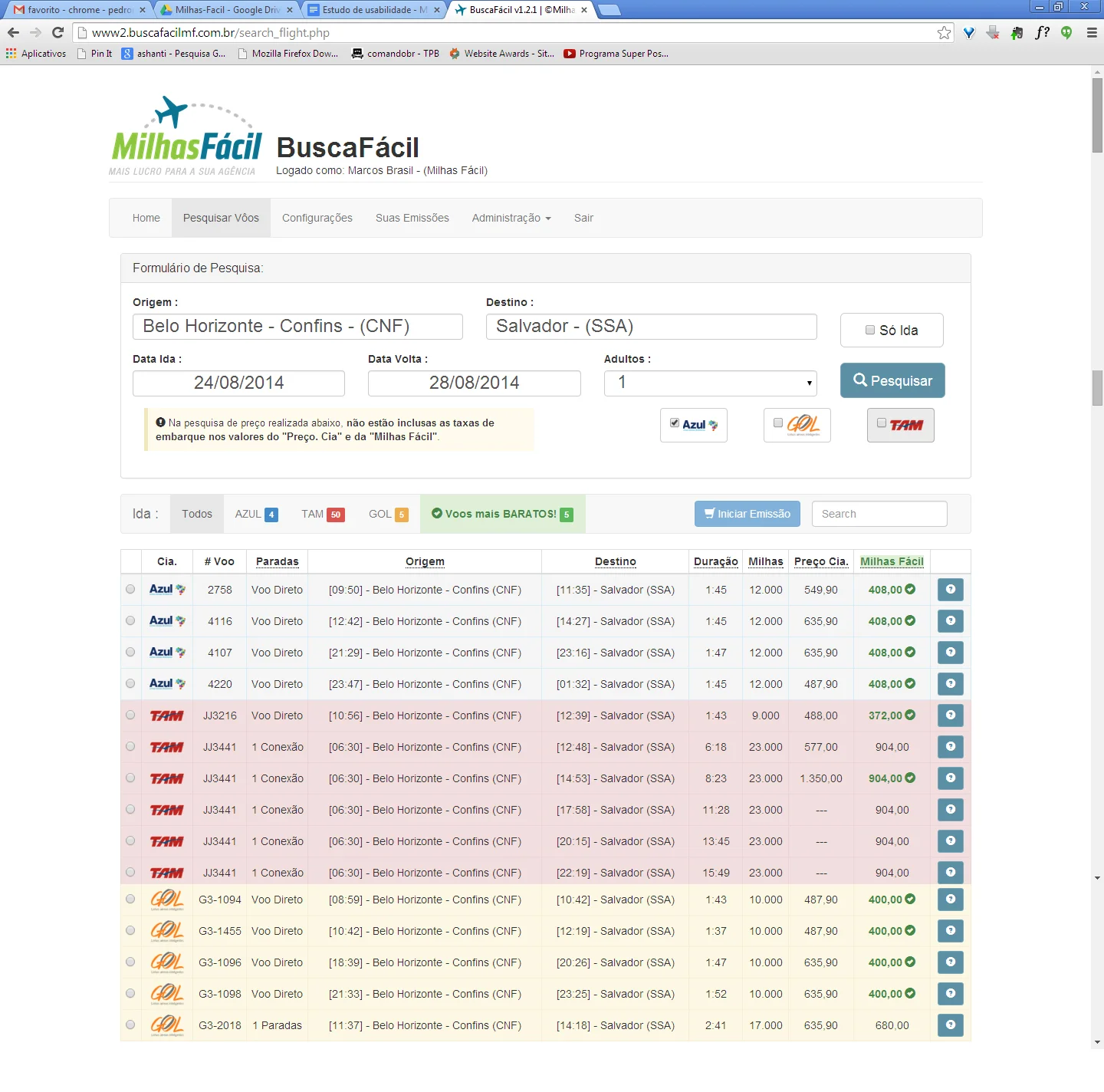Click the Pesquisar search button
The image size is (1104, 1092).
(x=892, y=380)
